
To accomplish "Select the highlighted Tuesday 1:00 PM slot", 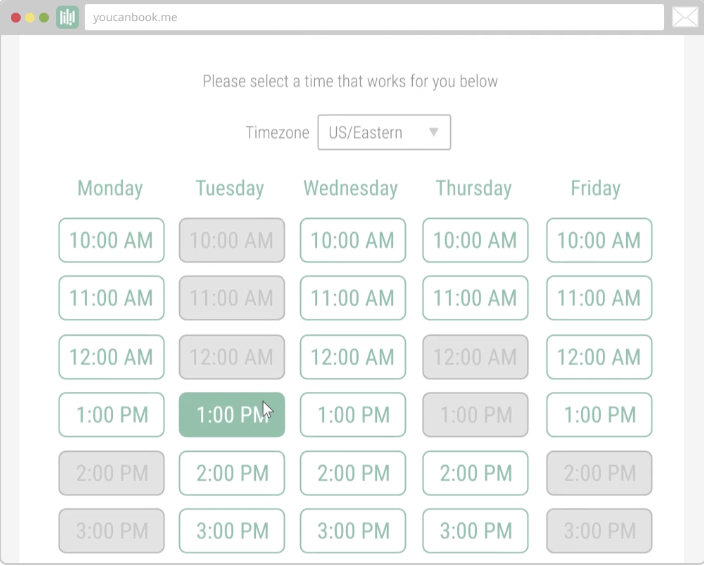I will [231, 415].
